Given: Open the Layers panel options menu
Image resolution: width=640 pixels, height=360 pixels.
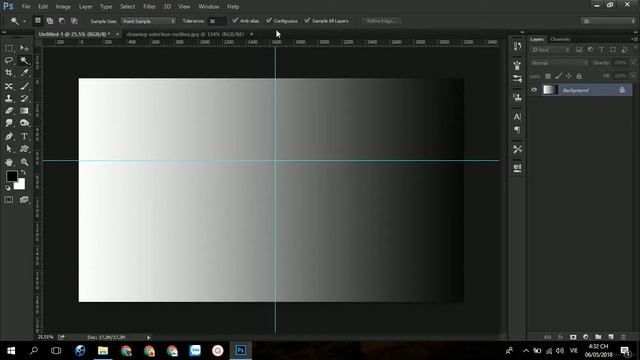Looking at the screenshot, I should (x=635, y=39).
